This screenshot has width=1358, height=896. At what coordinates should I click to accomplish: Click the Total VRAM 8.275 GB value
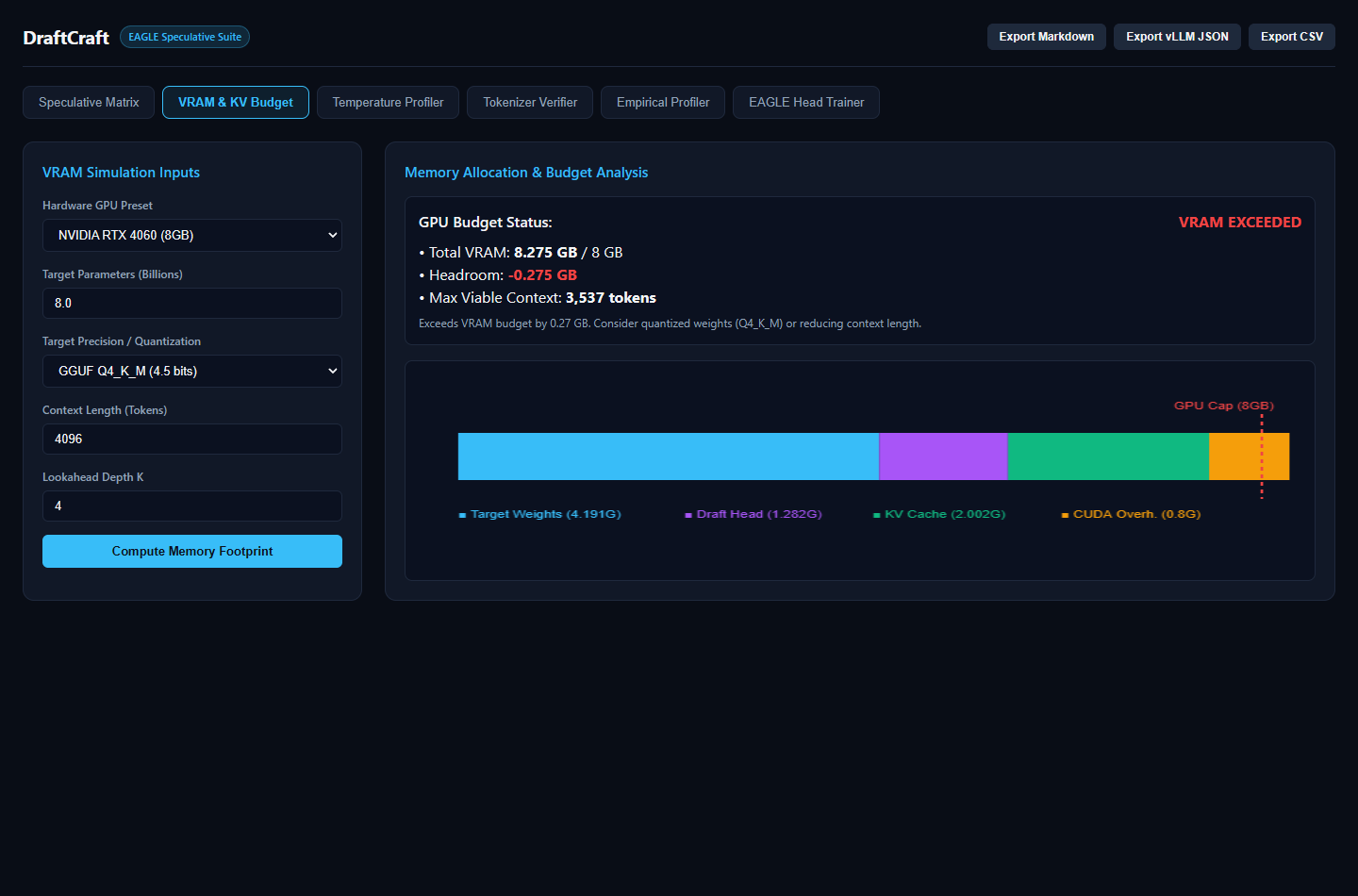pyautogui.click(x=545, y=253)
